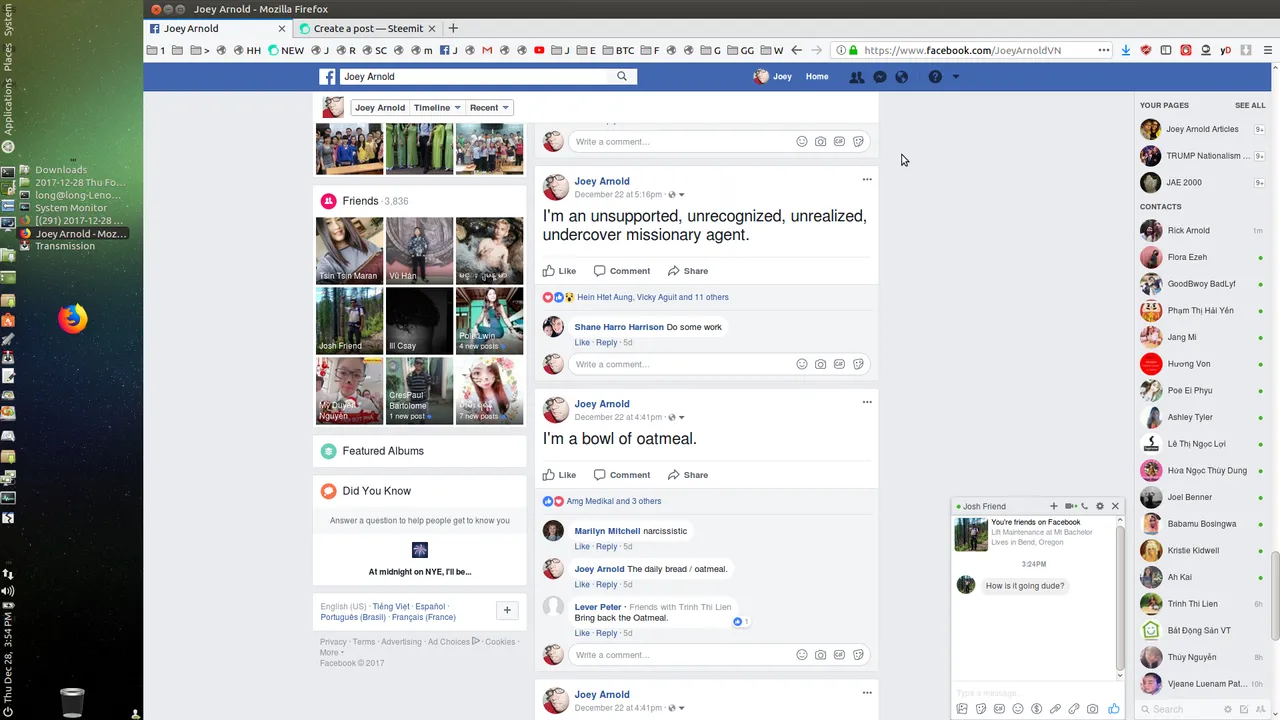Open the options menu of the oatmeal post
The width and height of the screenshot is (1280, 720).
coord(867,402)
